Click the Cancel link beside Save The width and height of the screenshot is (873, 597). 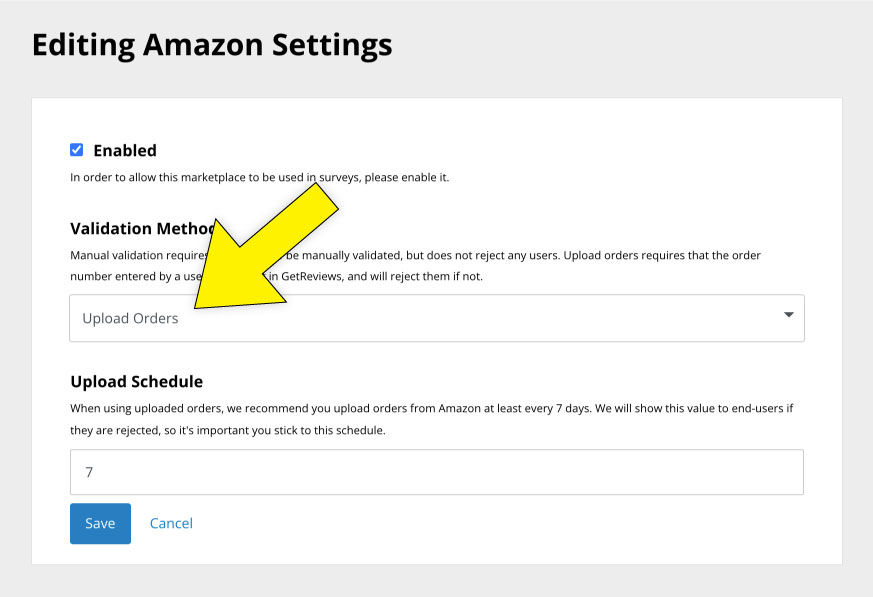(x=171, y=523)
